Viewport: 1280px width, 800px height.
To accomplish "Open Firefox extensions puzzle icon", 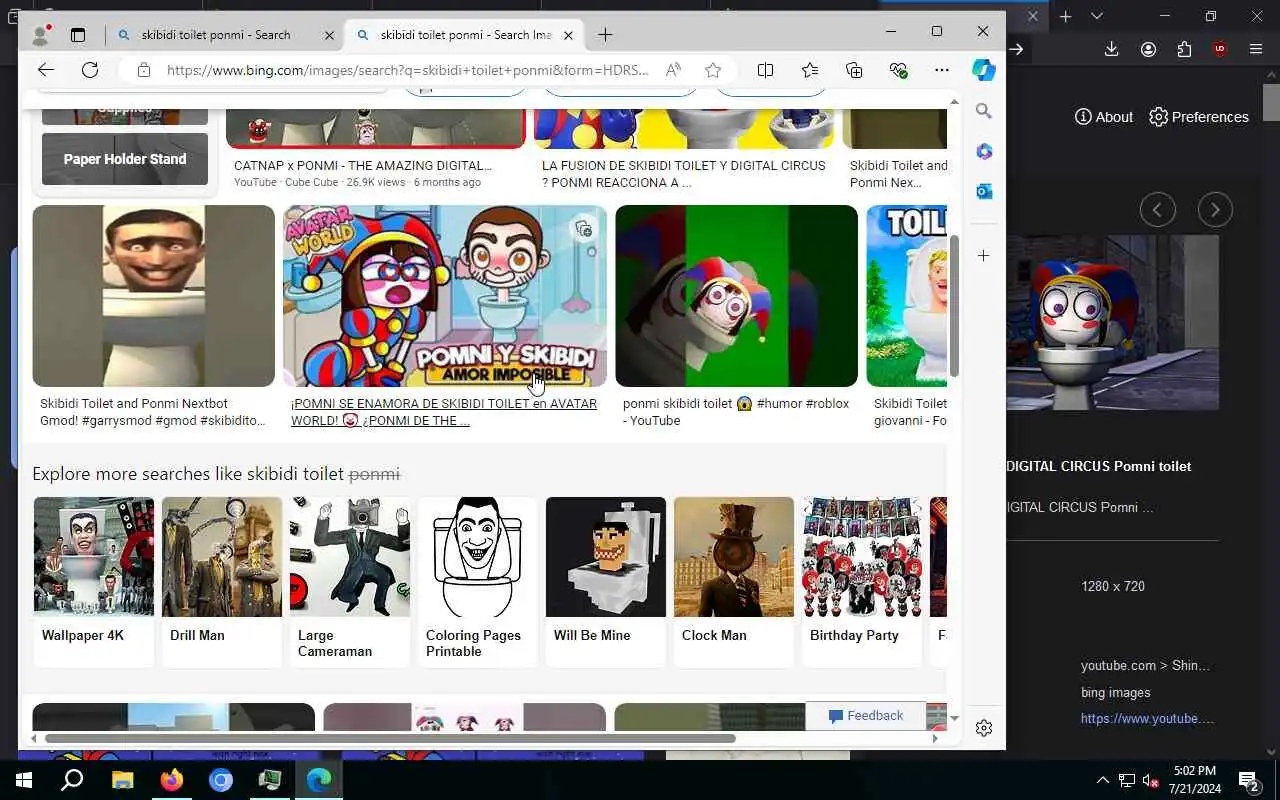I will pyautogui.click(x=1184, y=49).
